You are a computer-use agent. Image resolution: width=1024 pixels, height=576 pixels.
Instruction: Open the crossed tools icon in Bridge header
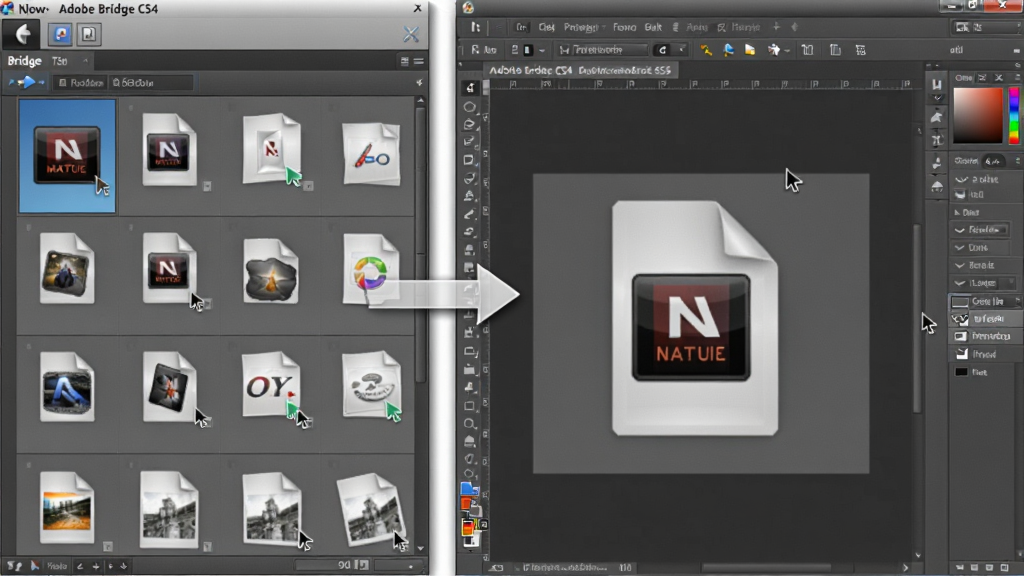[411, 34]
